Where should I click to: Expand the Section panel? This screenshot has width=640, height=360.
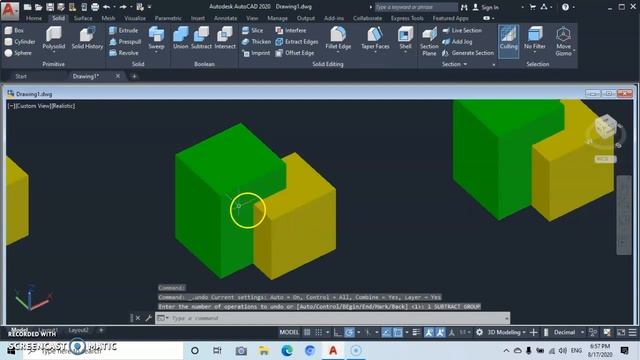coord(454,64)
